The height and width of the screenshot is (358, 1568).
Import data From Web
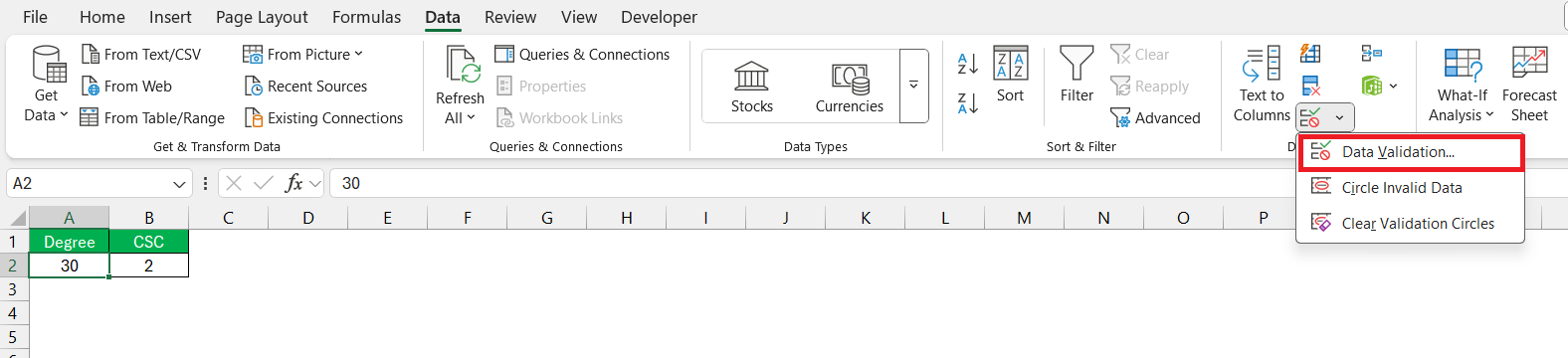pos(126,87)
